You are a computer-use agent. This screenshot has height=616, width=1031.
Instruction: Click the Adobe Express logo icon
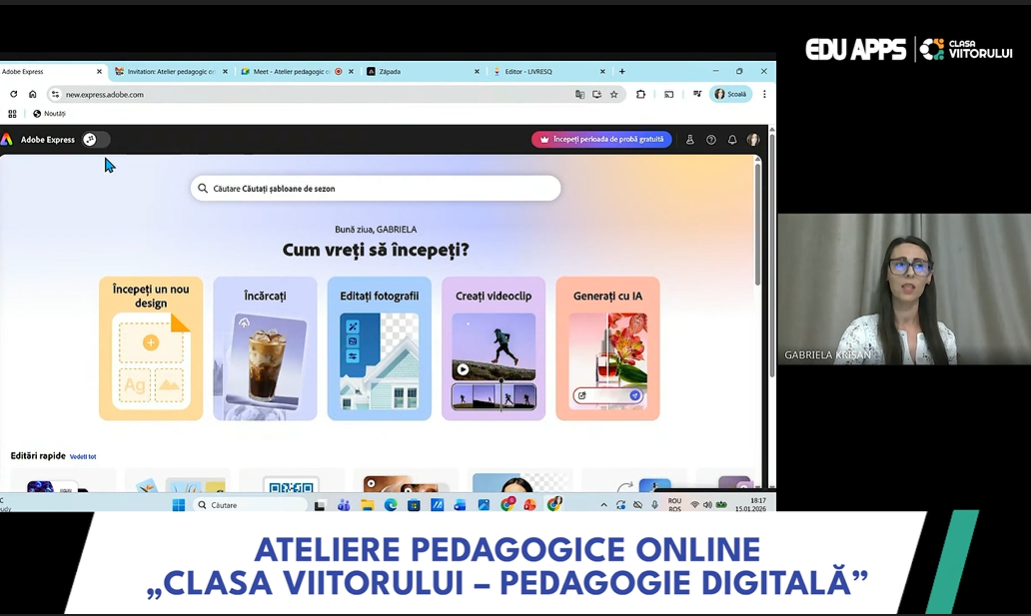click(x=7, y=139)
